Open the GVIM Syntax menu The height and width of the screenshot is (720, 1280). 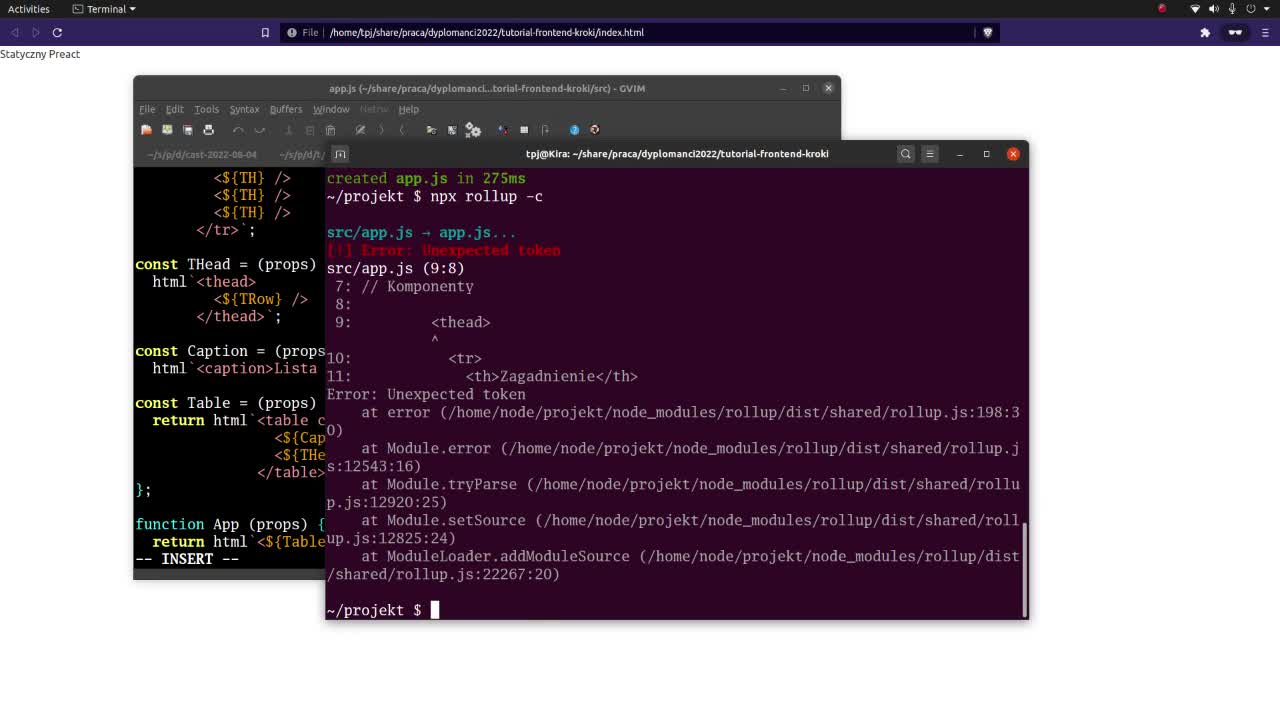click(244, 109)
